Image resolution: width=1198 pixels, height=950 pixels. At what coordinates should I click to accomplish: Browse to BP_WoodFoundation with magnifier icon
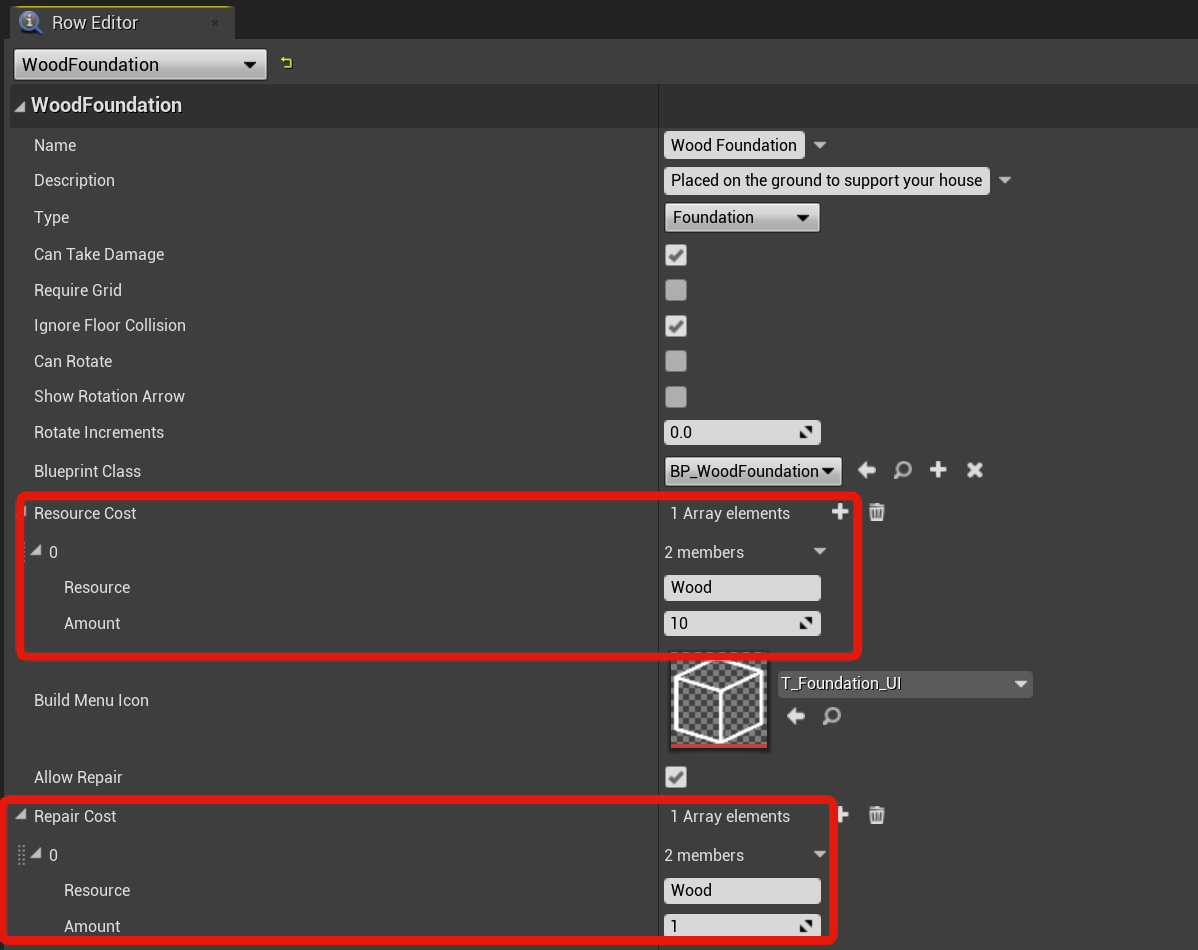tap(902, 470)
